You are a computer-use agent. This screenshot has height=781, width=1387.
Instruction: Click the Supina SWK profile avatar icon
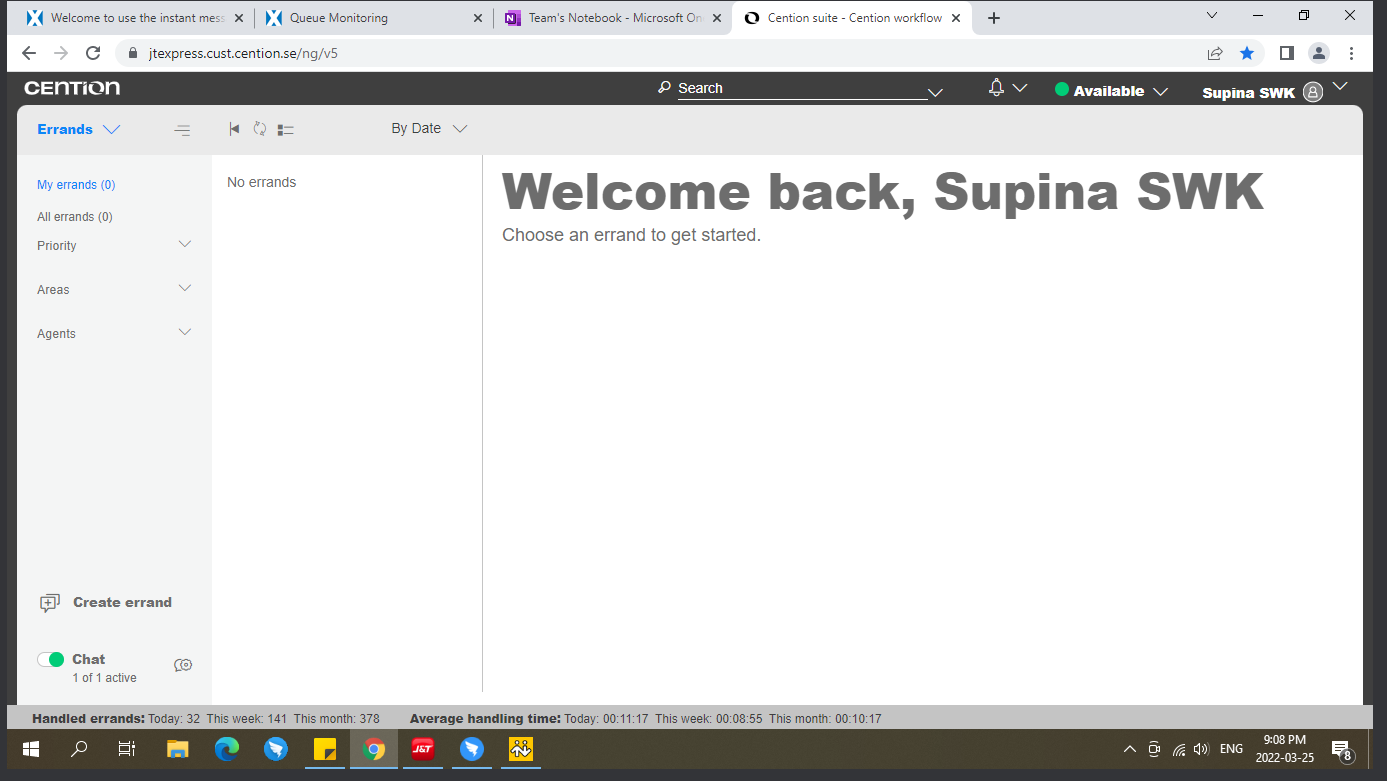(1313, 92)
